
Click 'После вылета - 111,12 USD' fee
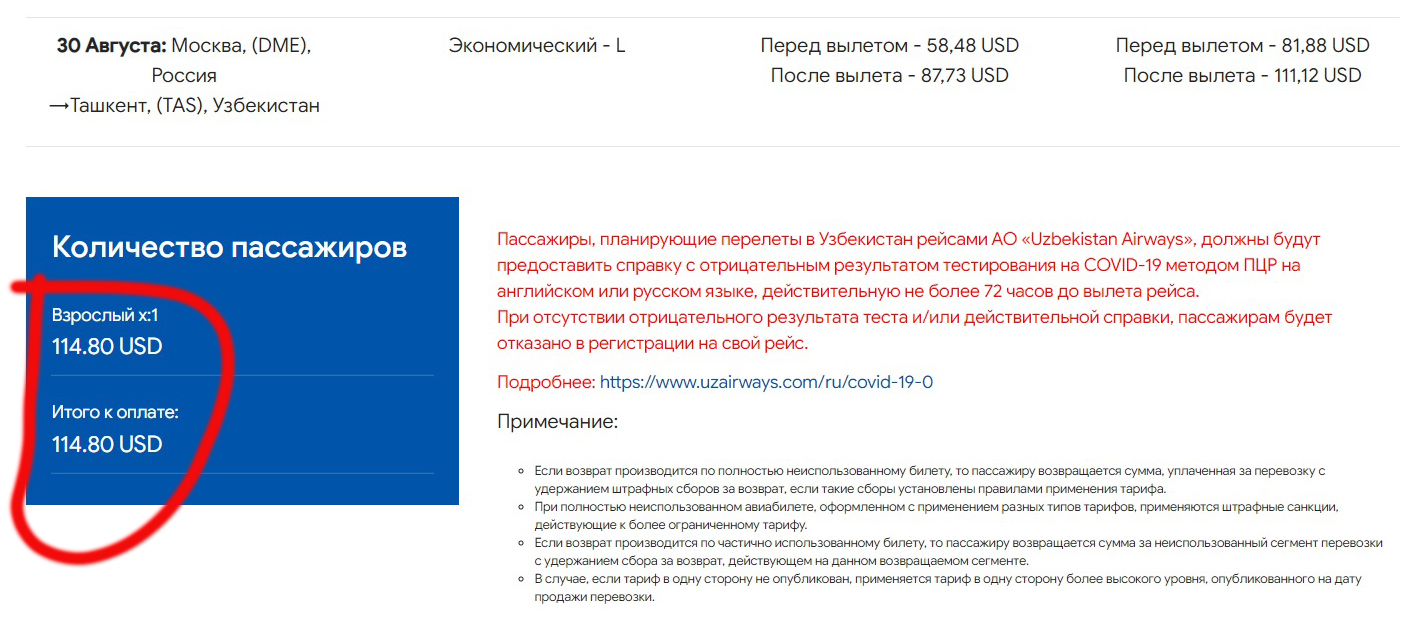coord(1242,75)
